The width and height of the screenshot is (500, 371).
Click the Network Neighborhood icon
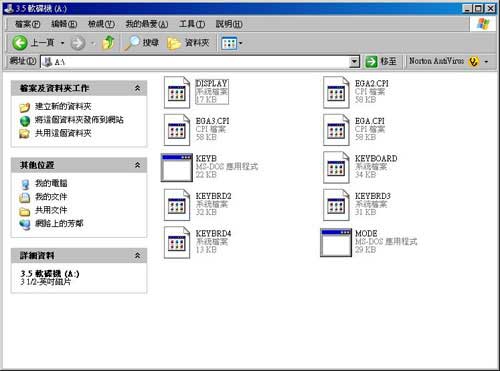coord(25,224)
